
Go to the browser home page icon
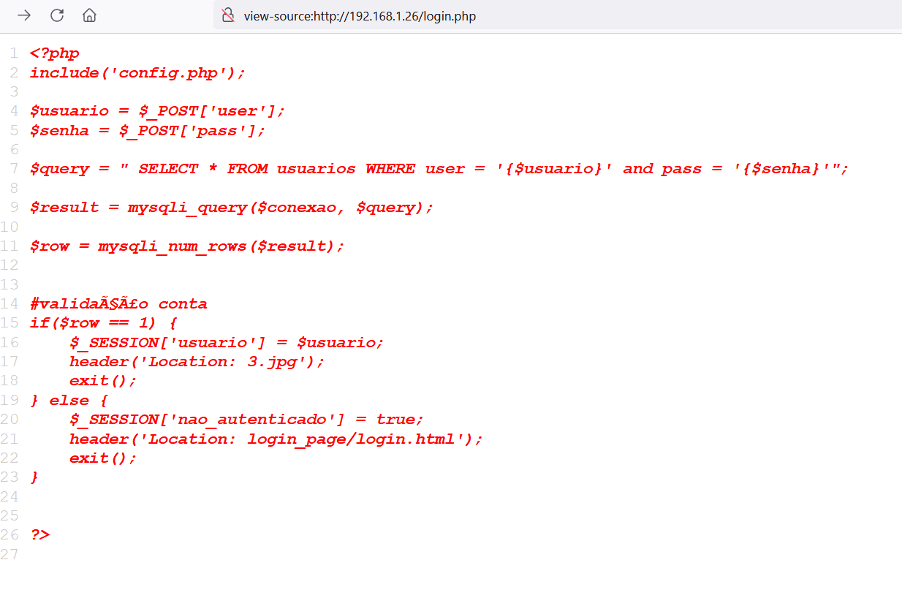tap(89, 15)
